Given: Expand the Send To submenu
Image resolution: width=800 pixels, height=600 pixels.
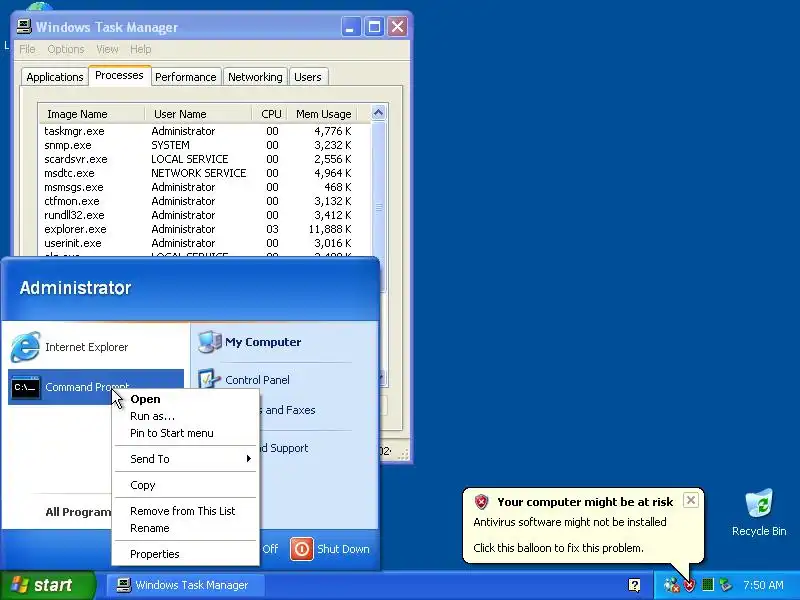Looking at the screenshot, I should pos(186,459).
